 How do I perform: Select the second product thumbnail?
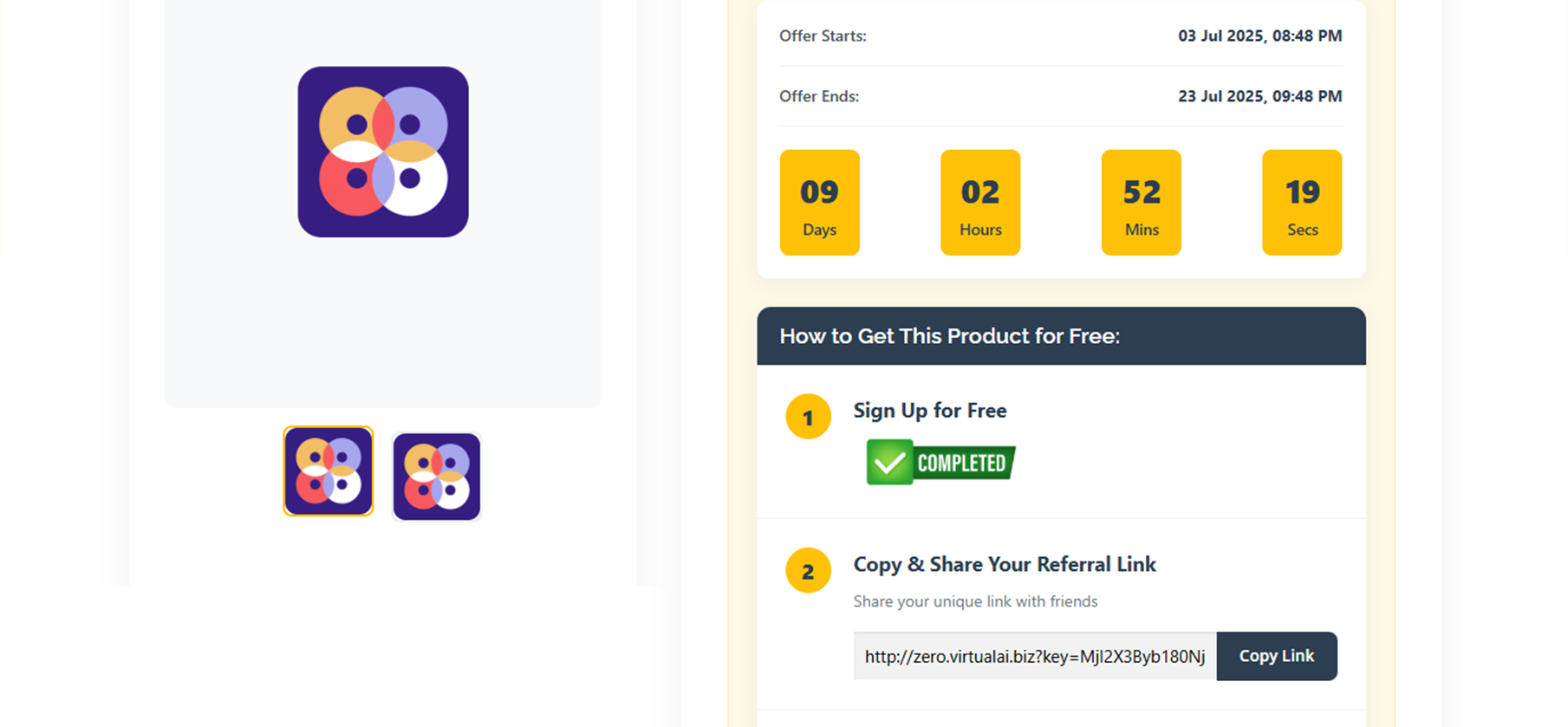(436, 477)
